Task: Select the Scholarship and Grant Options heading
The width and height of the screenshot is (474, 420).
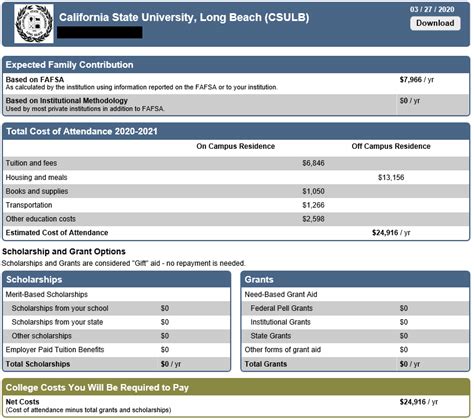Action: click(64, 252)
